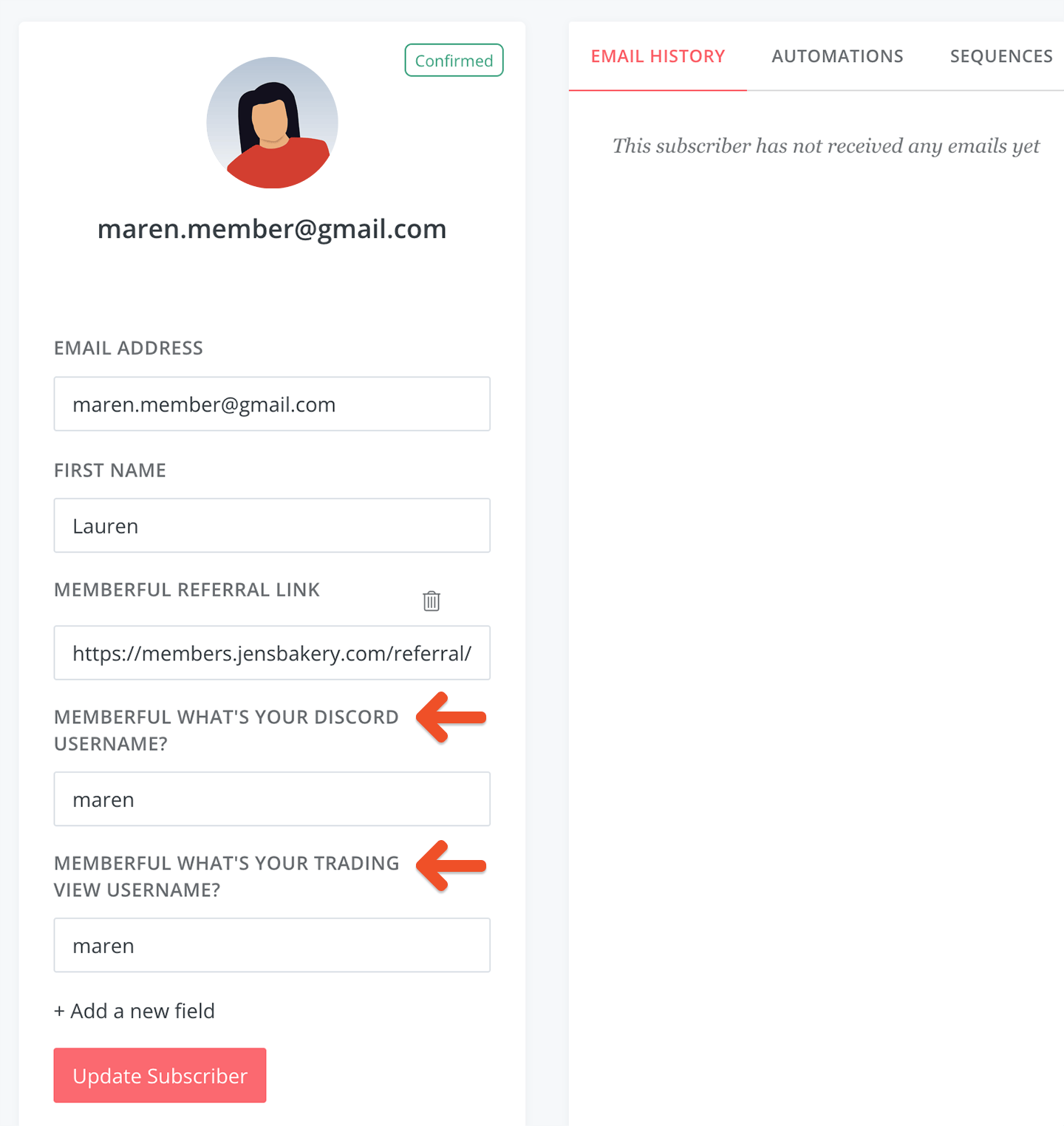Click the Email Address label text
The width and height of the screenshot is (1064, 1126).
pos(129,348)
